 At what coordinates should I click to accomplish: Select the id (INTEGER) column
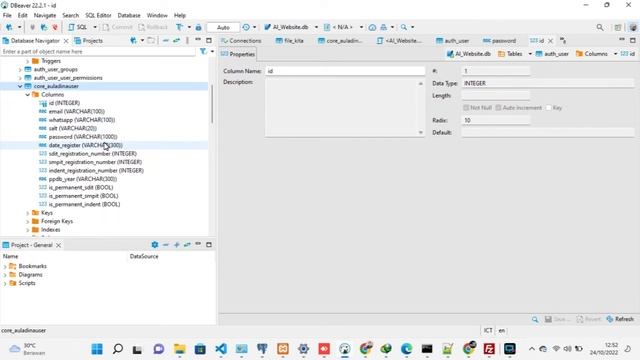(64, 103)
